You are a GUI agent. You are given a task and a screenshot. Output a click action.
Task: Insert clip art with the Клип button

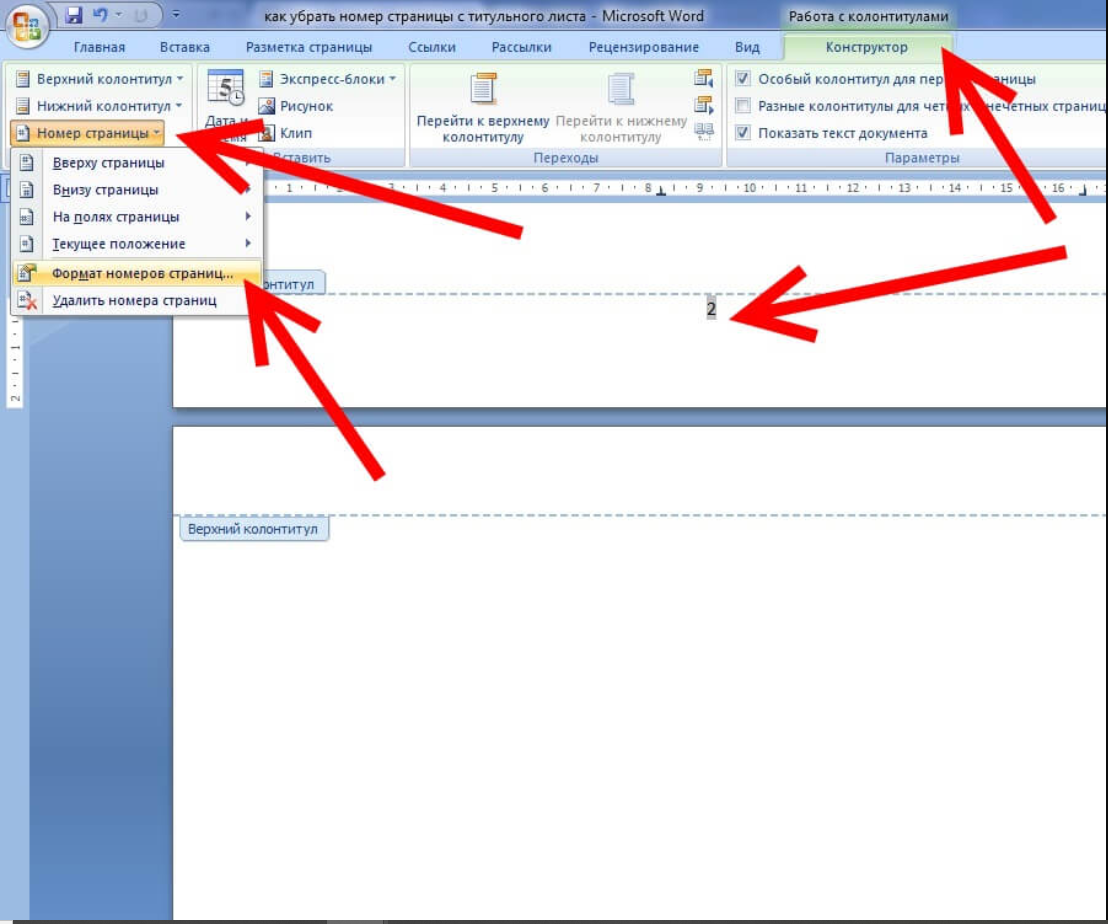pyautogui.click(x=285, y=133)
